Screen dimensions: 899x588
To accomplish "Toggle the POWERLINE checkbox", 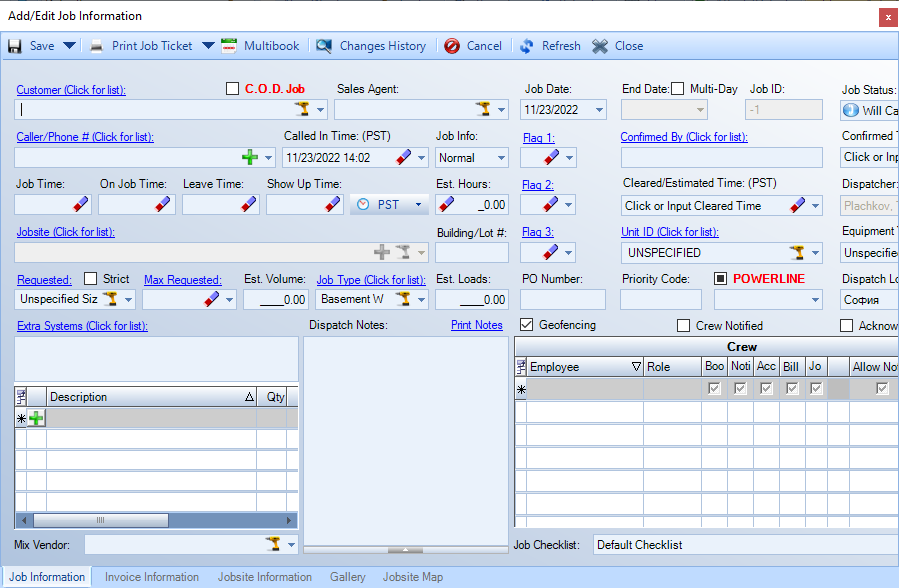I will point(720,279).
